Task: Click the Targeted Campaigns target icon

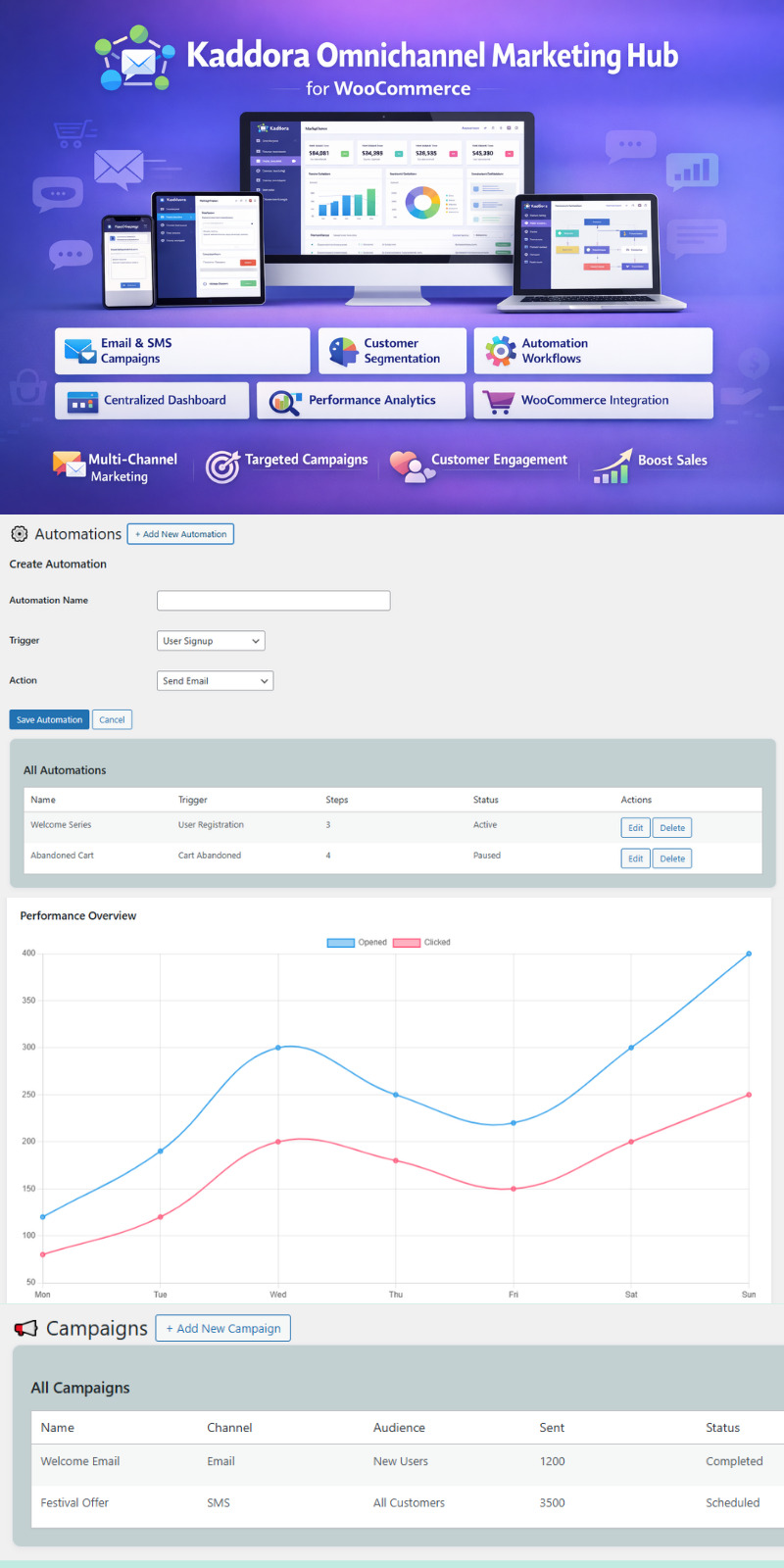Action: coord(222,466)
